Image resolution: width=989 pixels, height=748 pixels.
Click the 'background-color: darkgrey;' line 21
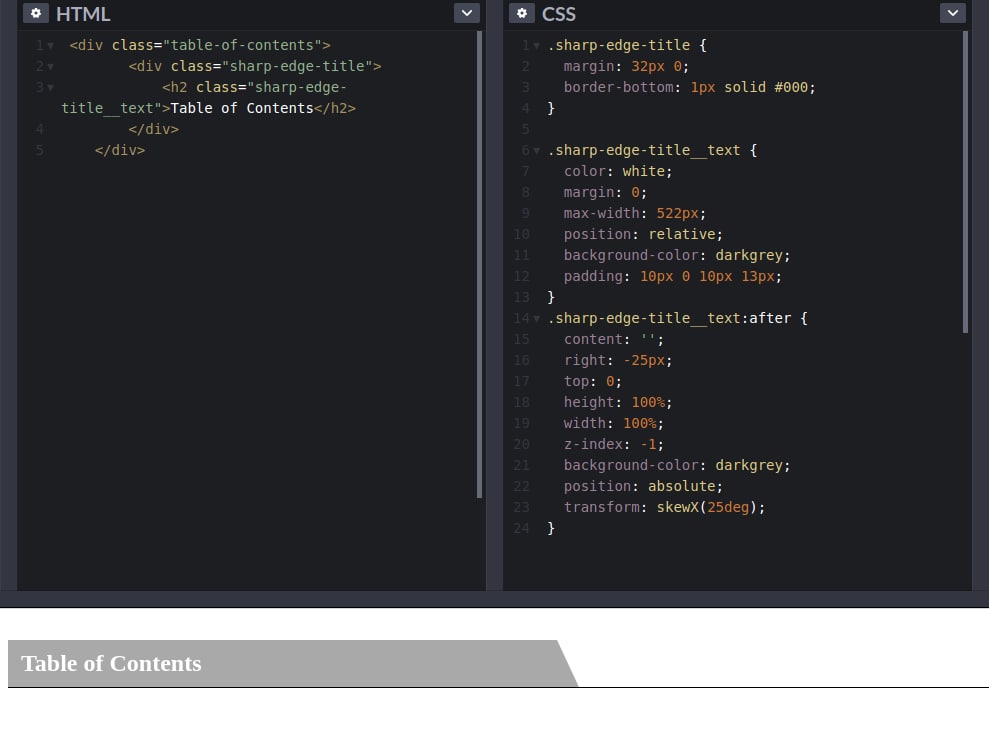(x=677, y=465)
